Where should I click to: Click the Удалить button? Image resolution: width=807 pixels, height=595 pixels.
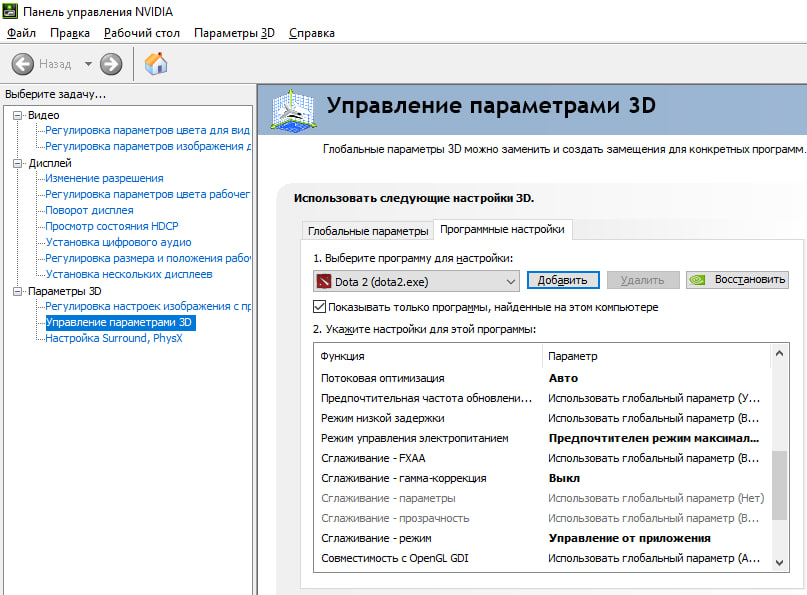(x=643, y=280)
